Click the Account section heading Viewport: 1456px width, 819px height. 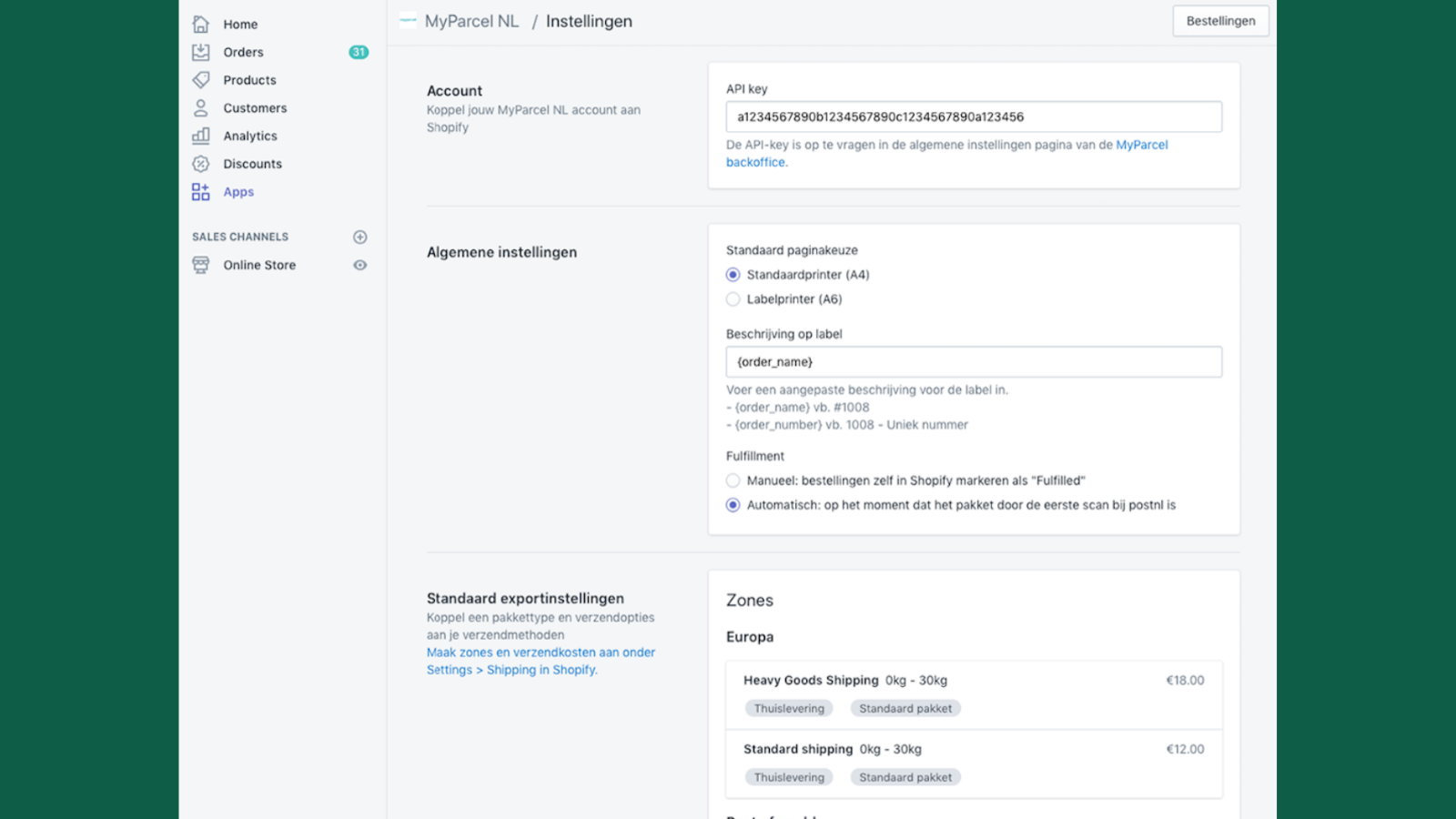pos(455,91)
